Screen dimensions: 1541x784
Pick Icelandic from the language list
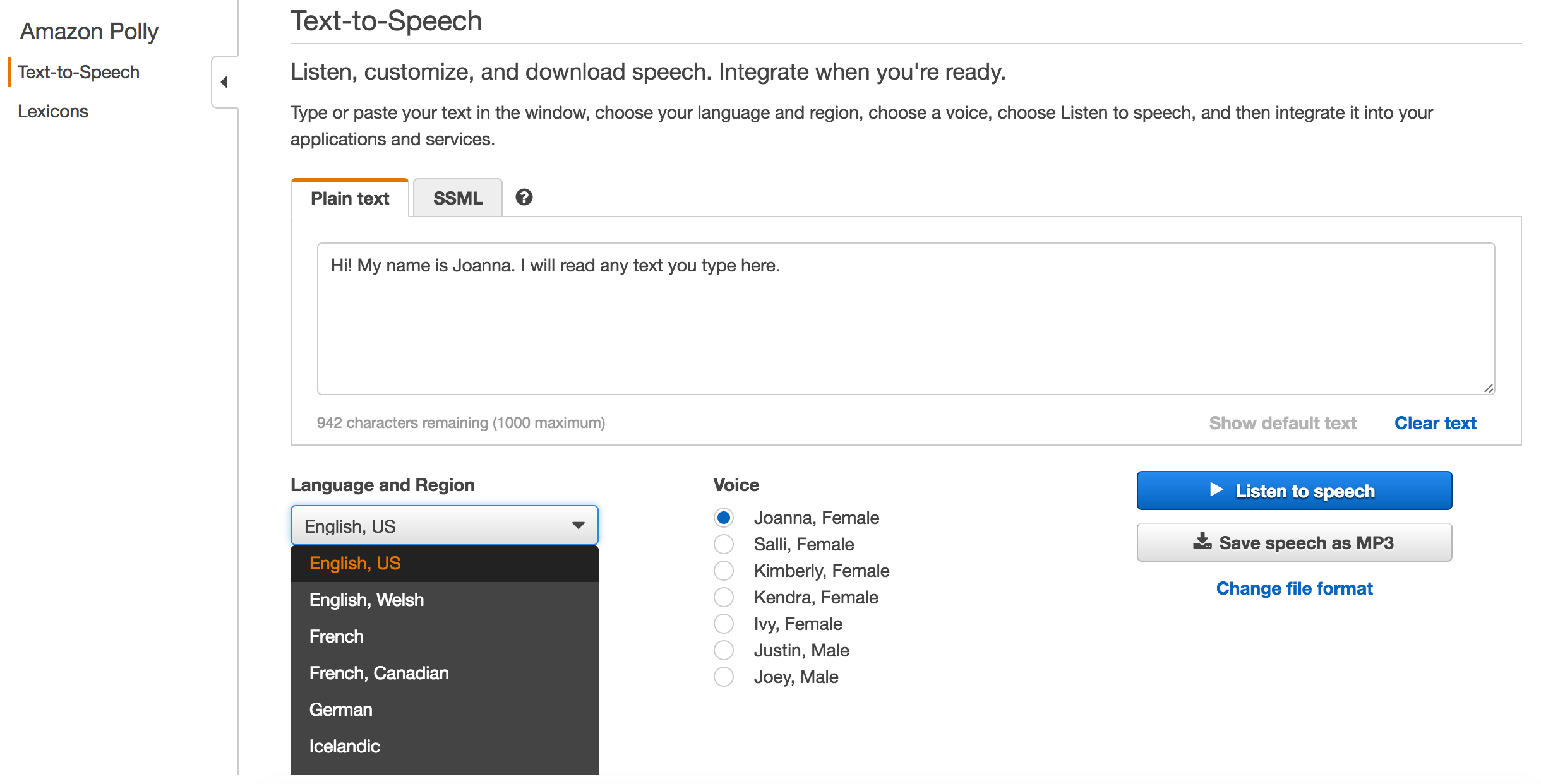click(x=344, y=746)
